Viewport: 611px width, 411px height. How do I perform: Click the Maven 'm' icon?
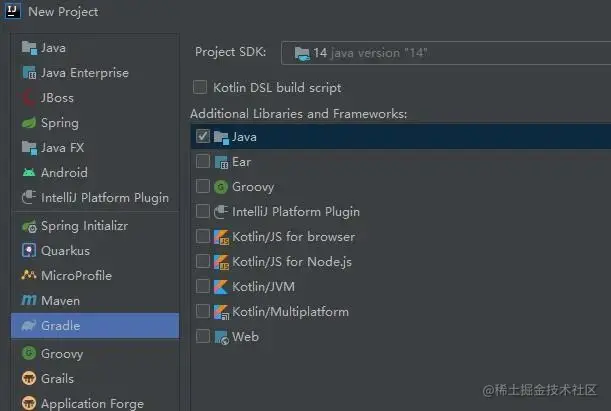coord(29,300)
